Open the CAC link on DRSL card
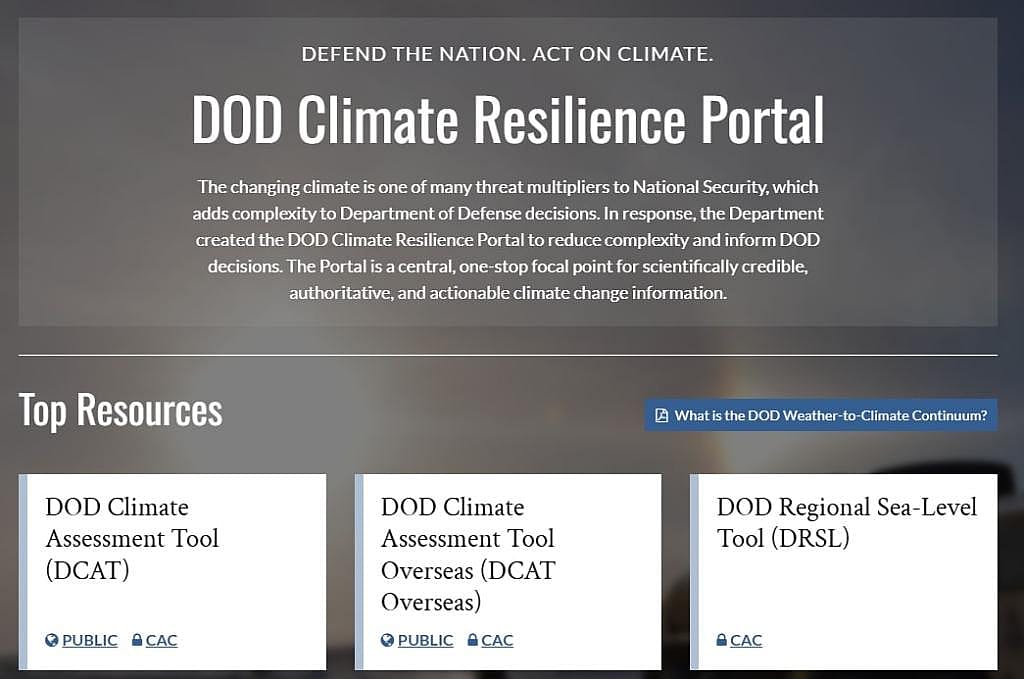1024x679 pixels. [746, 640]
